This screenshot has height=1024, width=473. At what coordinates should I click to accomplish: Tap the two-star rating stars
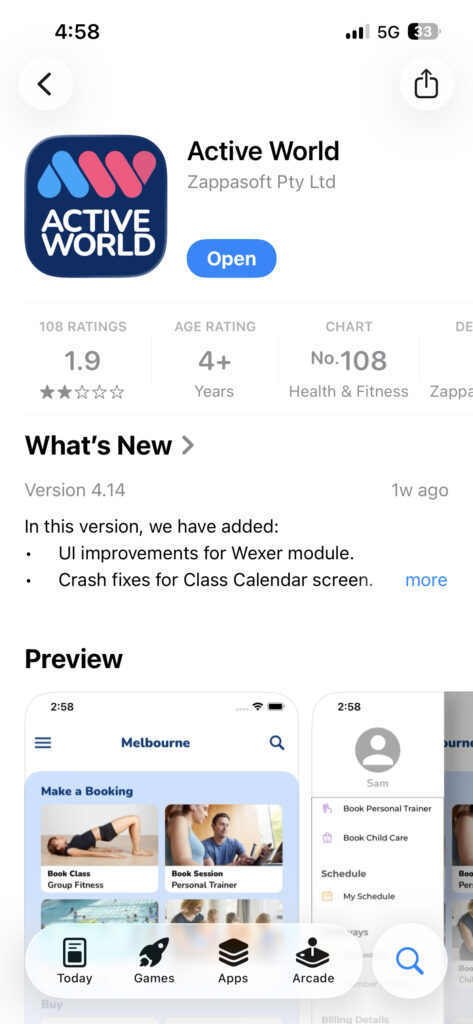[x=82, y=392]
